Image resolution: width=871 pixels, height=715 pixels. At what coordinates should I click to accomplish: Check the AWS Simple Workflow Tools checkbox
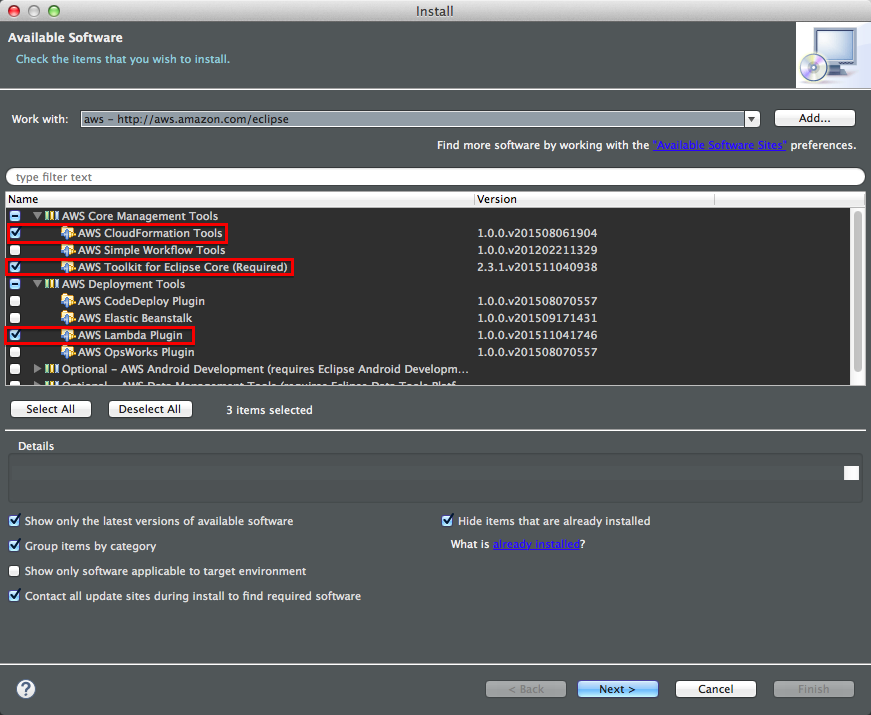pos(13,250)
